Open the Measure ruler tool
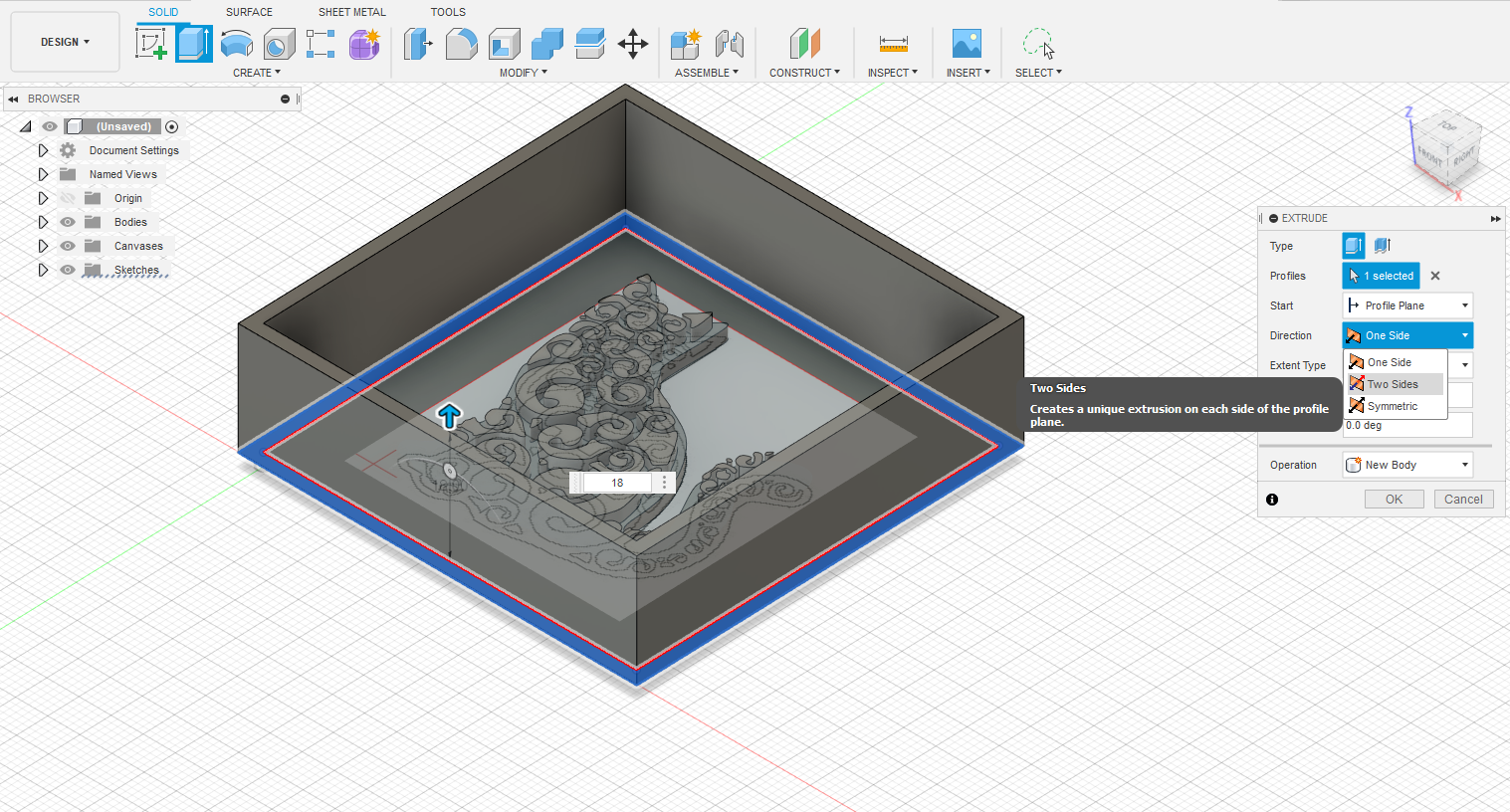Viewport: 1510px width, 812px height. [x=893, y=44]
